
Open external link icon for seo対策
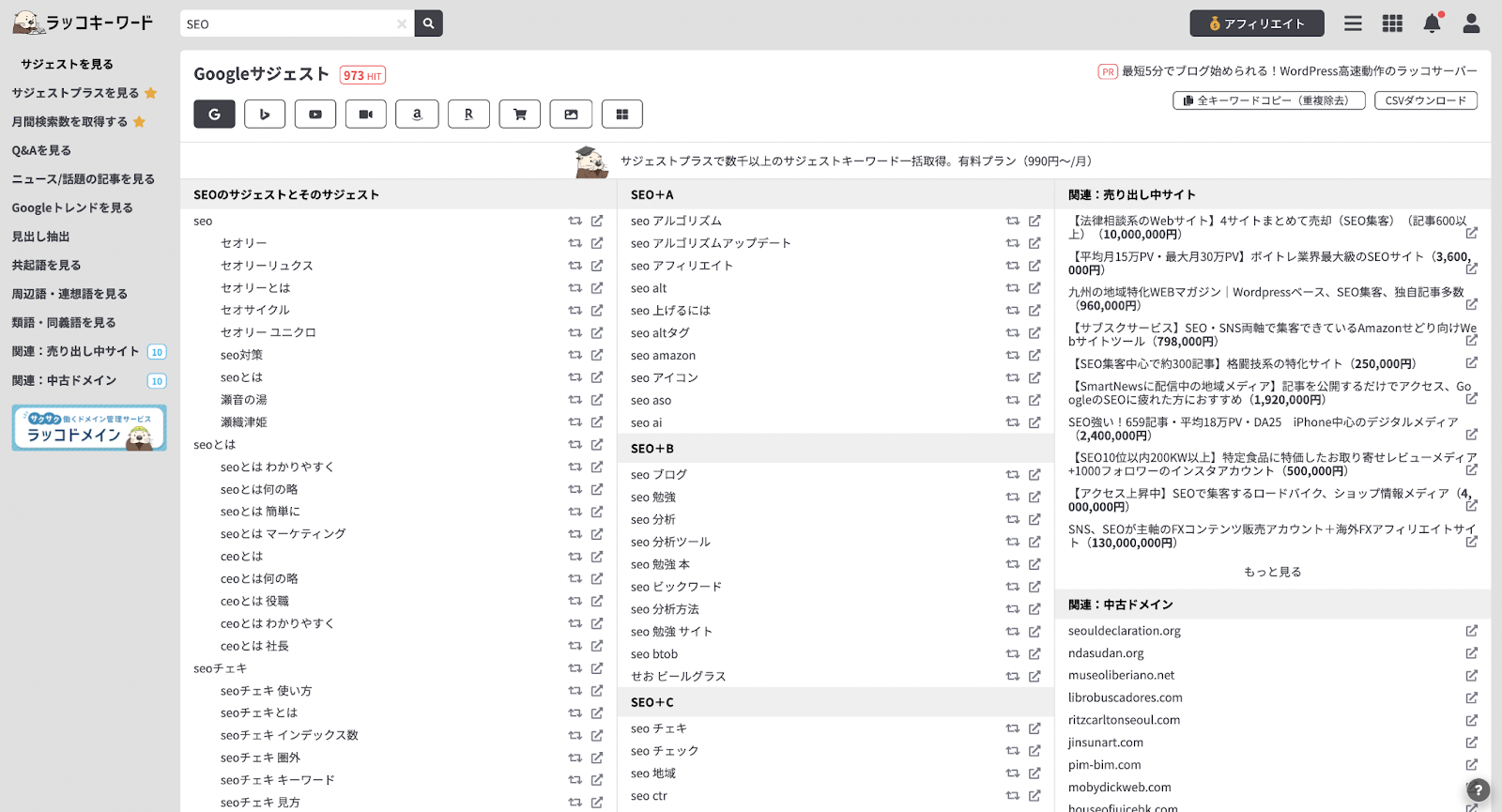point(597,355)
